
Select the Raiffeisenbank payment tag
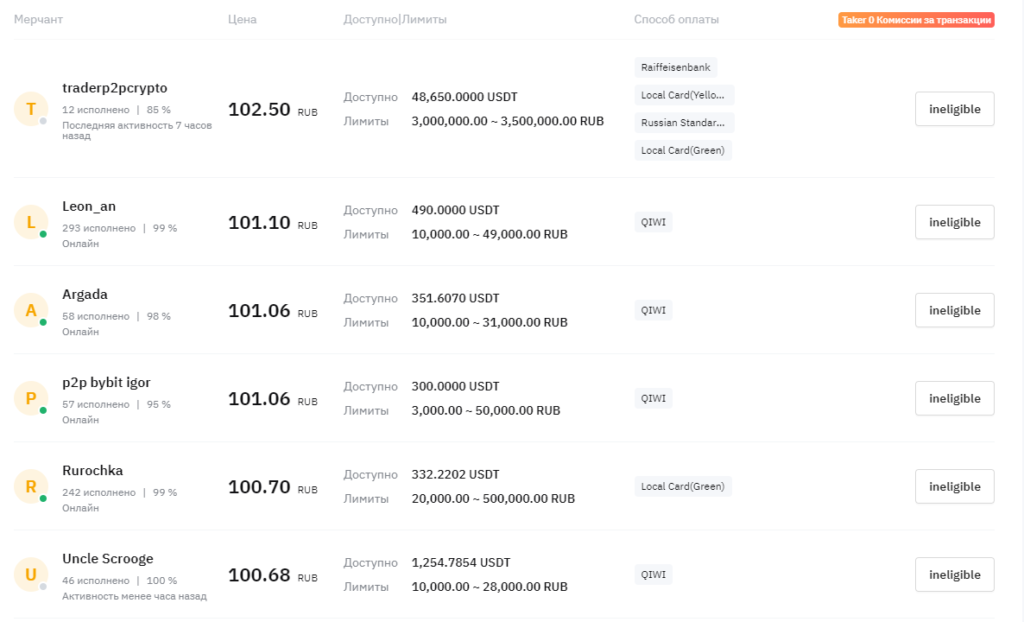pyautogui.click(x=675, y=67)
